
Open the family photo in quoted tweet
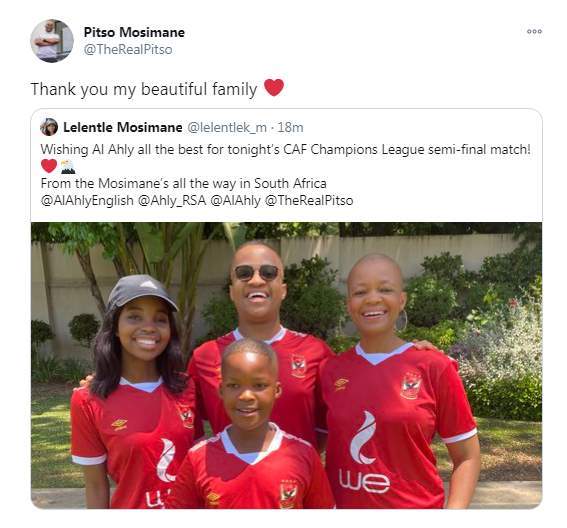tap(286, 365)
